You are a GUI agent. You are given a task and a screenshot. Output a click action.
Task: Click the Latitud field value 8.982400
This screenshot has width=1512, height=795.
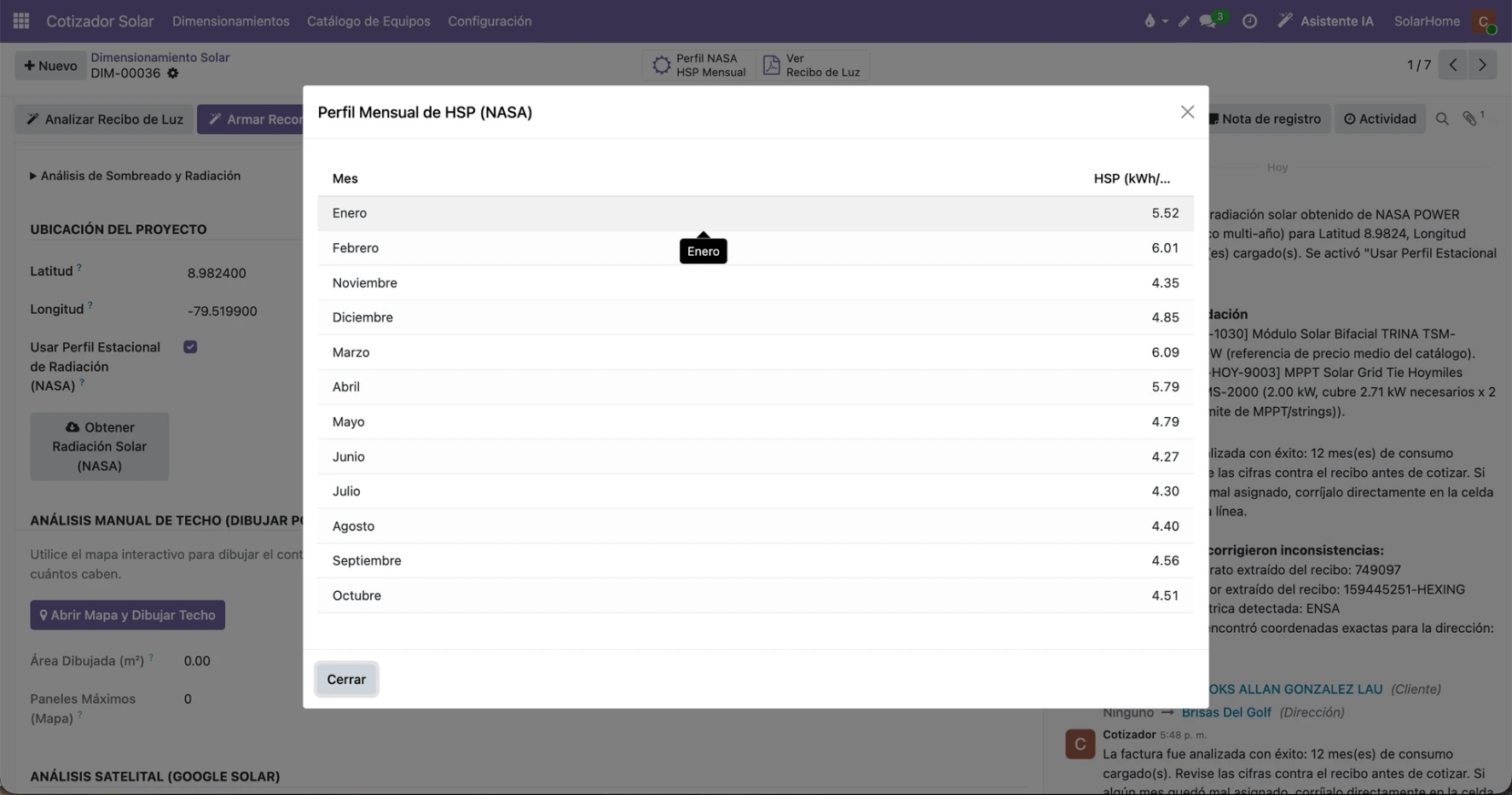coord(217,273)
